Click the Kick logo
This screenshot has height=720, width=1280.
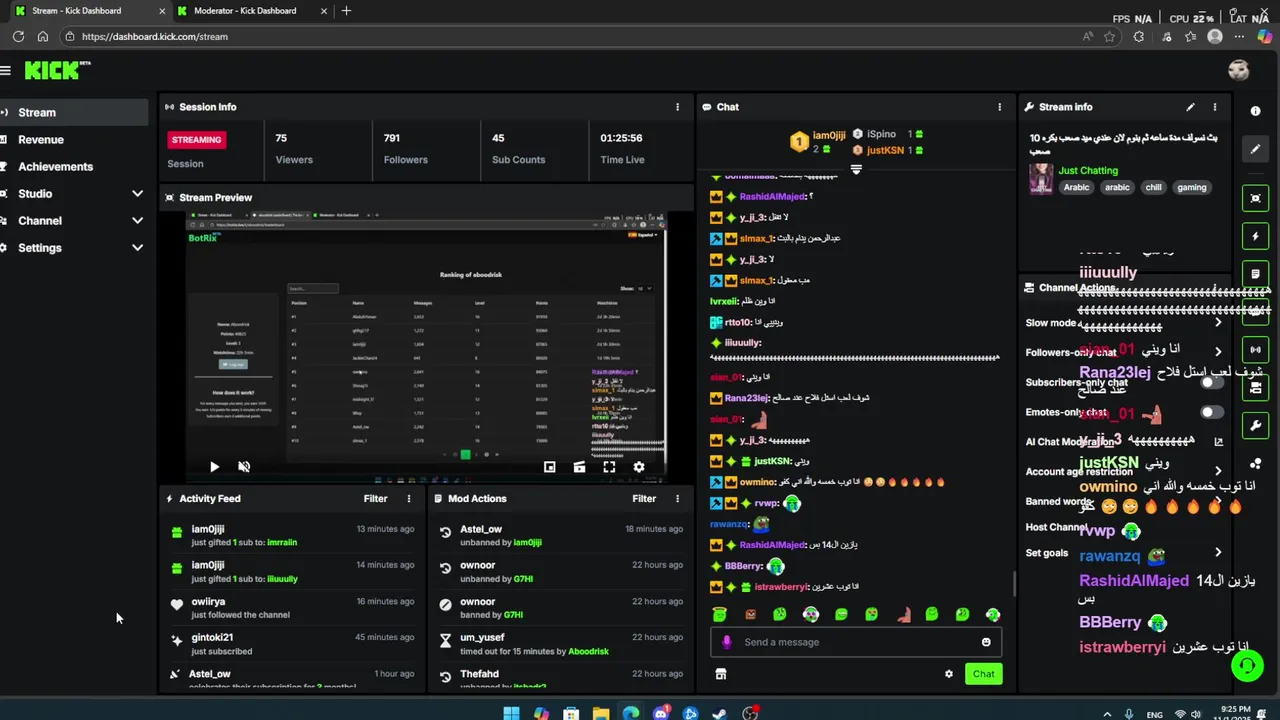57,70
